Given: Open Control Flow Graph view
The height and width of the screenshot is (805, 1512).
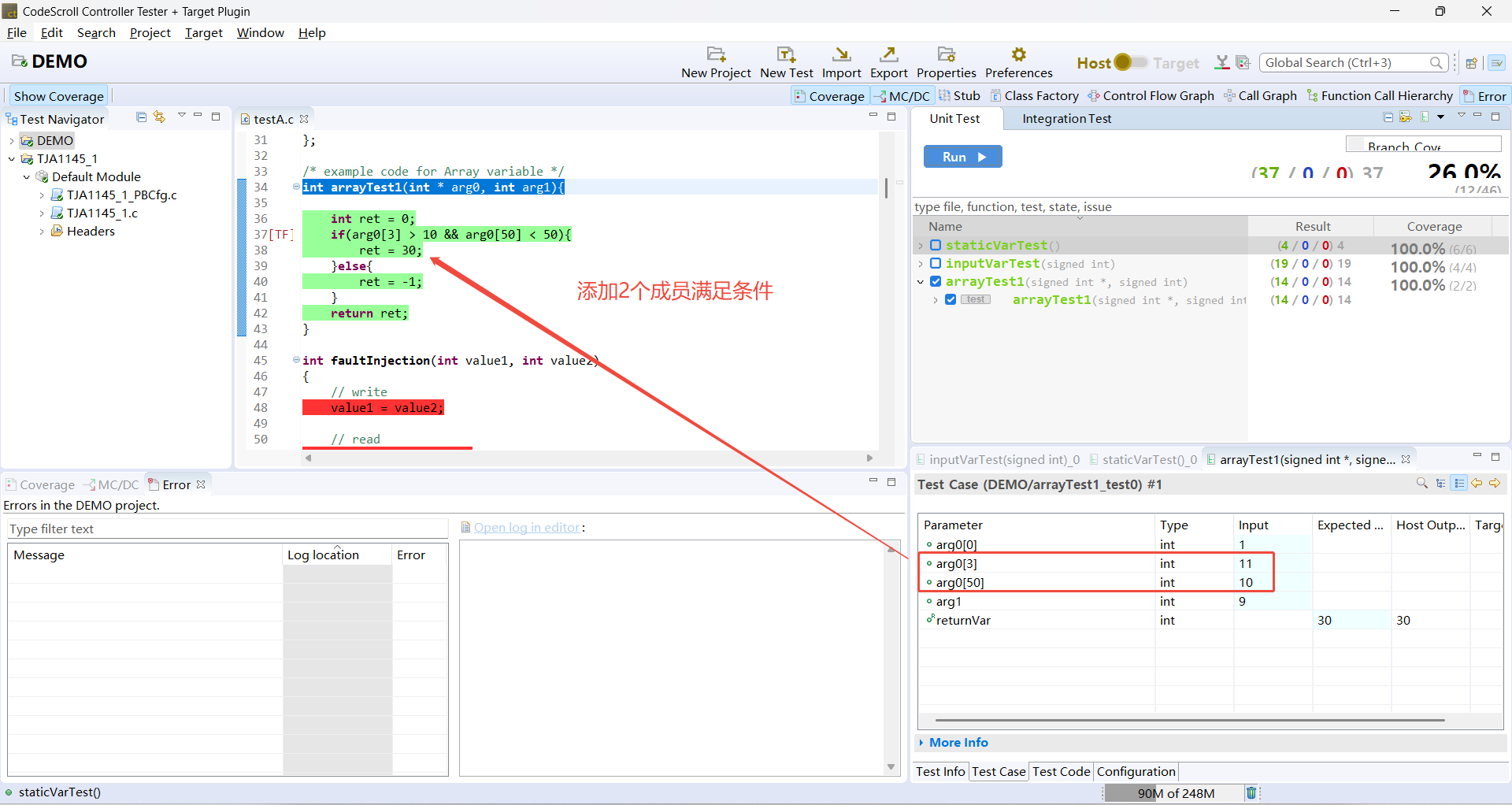Looking at the screenshot, I should pyautogui.click(x=1151, y=96).
